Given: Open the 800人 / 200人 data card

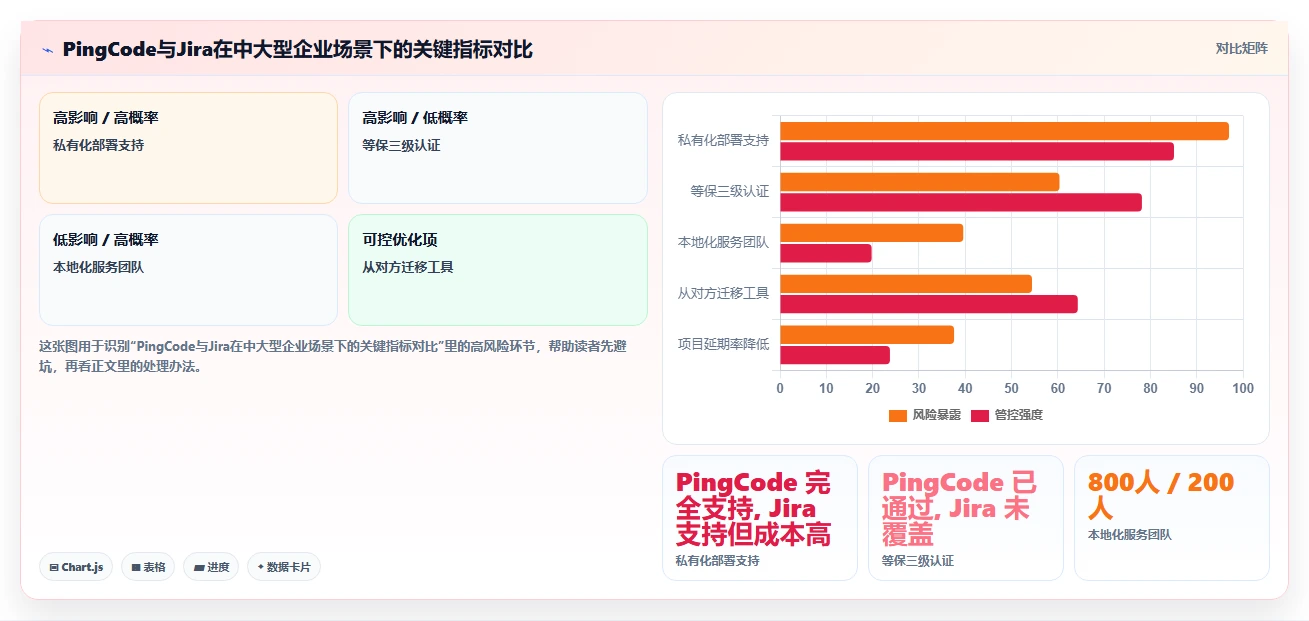Looking at the screenshot, I should point(1172,518).
